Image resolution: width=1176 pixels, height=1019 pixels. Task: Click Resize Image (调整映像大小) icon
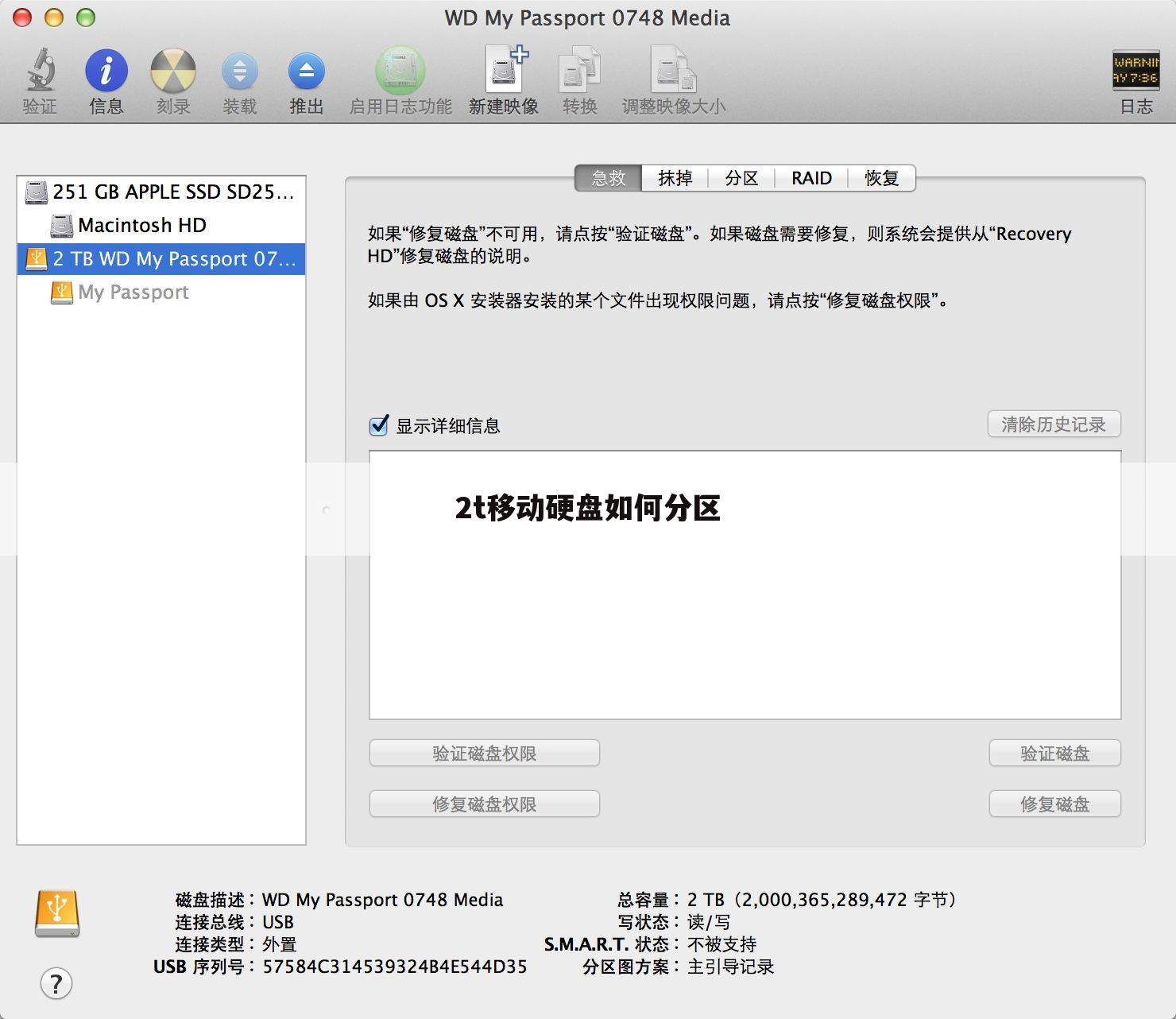click(673, 72)
